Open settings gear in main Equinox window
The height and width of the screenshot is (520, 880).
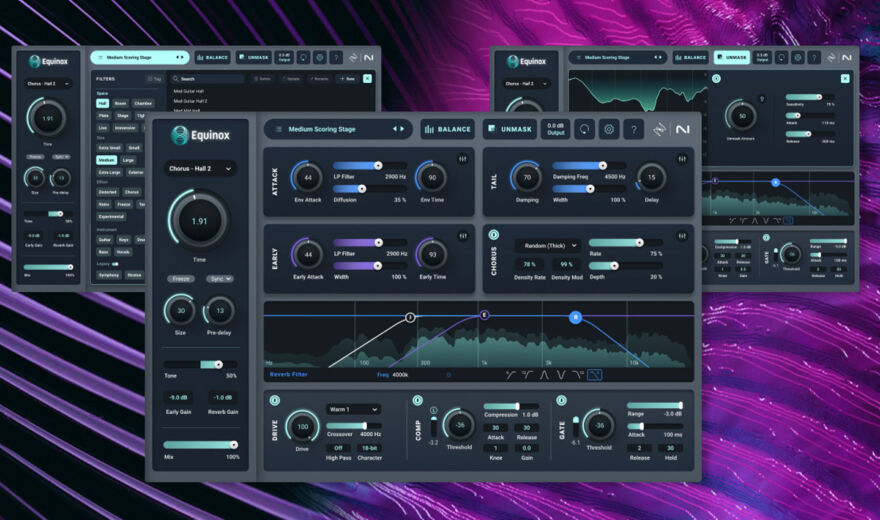click(607, 129)
